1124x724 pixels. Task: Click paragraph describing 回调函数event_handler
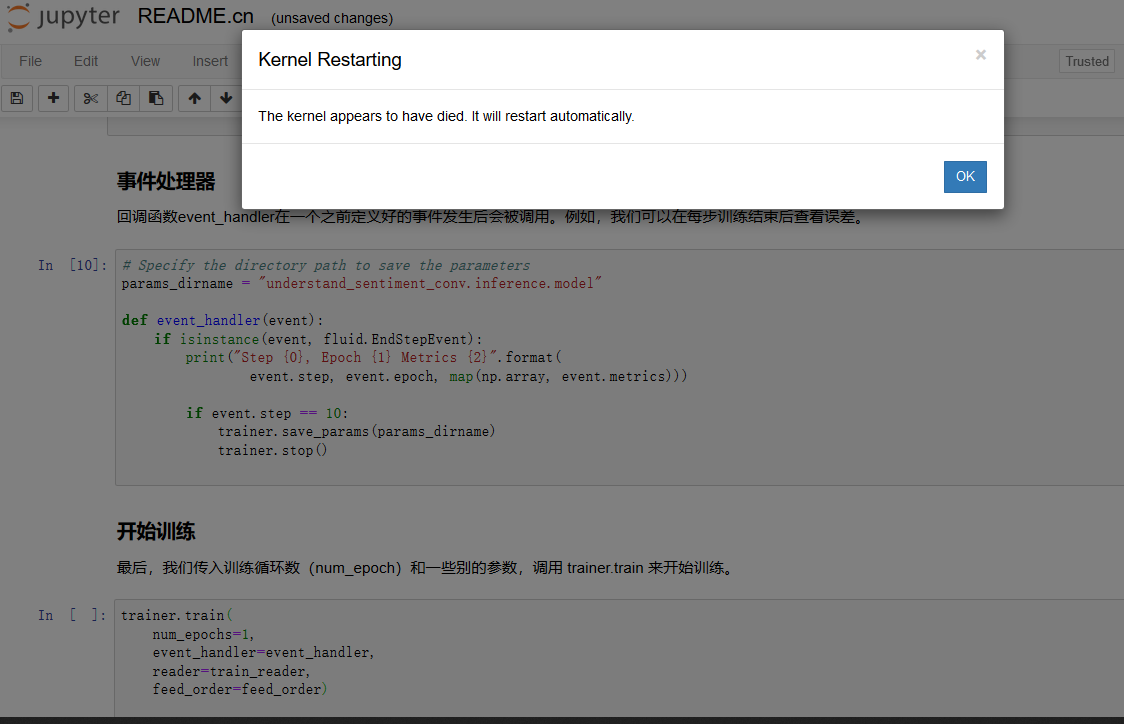(x=493, y=216)
